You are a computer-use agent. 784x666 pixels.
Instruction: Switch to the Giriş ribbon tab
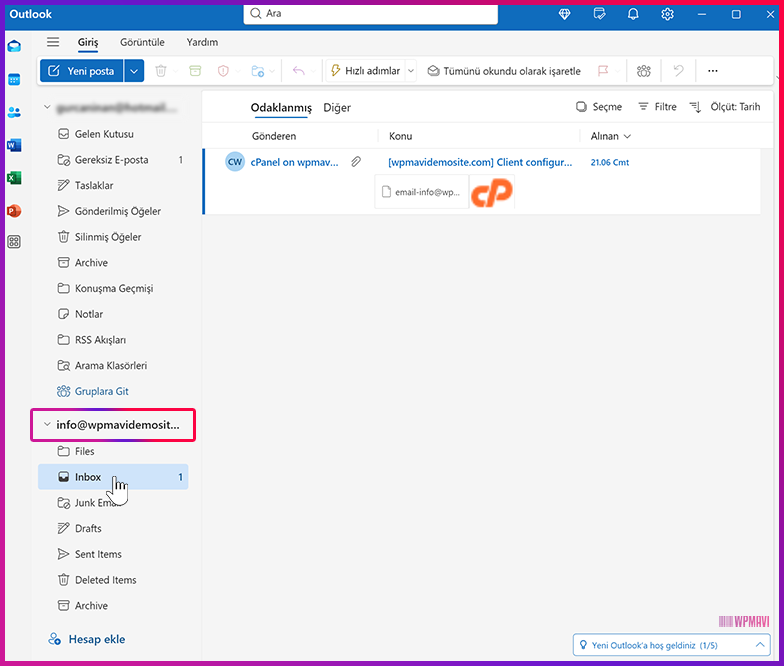[88, 42]
